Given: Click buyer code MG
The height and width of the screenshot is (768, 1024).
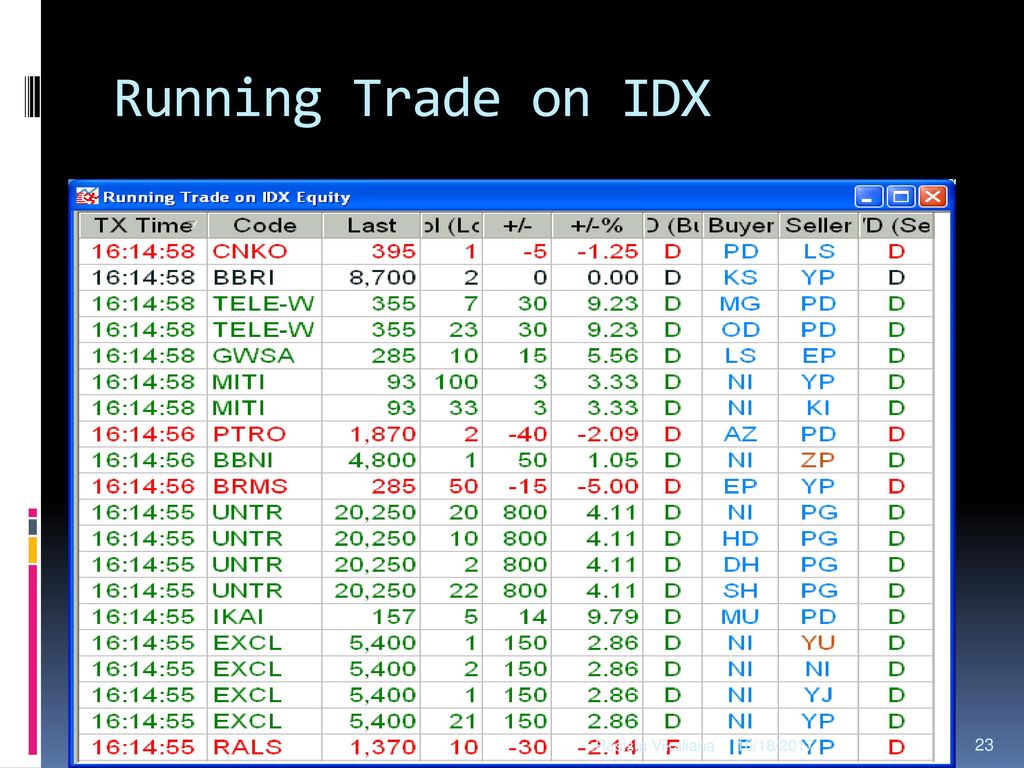Looking at the screenshot, I should point(741,304).
